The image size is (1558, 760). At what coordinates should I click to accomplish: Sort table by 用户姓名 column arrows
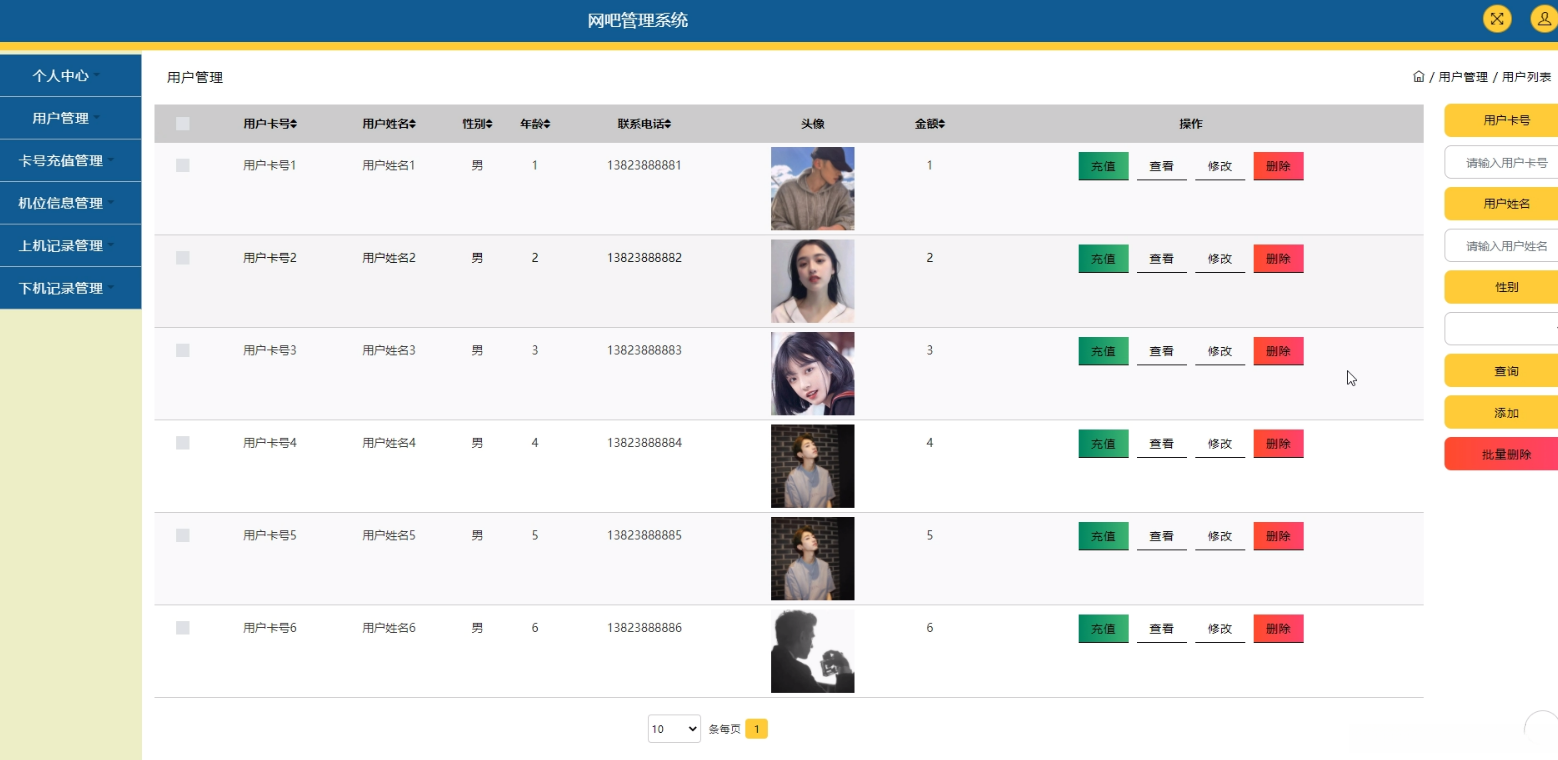(413, 124)
